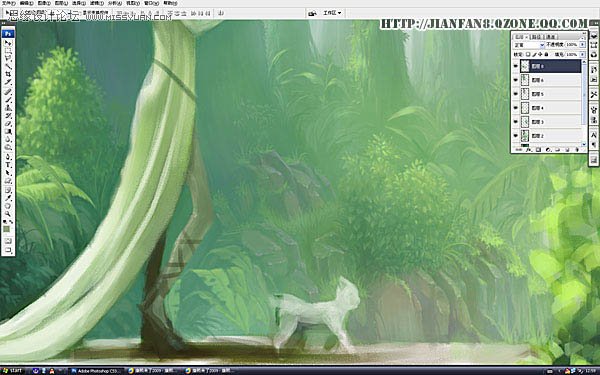Select the Eraser tool

8,124
